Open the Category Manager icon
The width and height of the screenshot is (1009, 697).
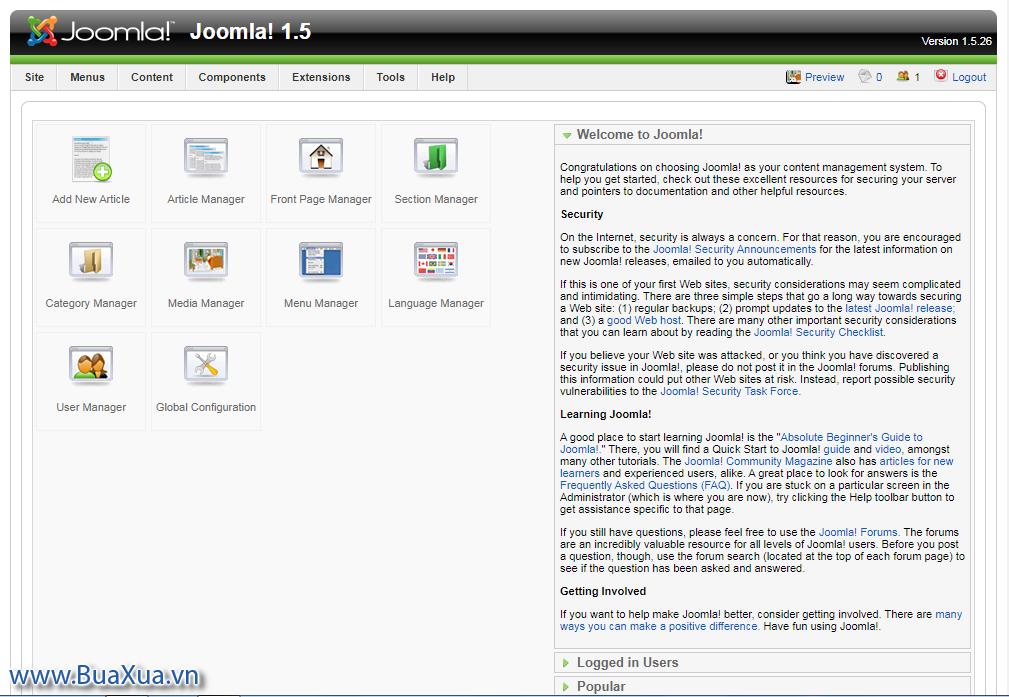pyautogui.click(x=91, y=261)
